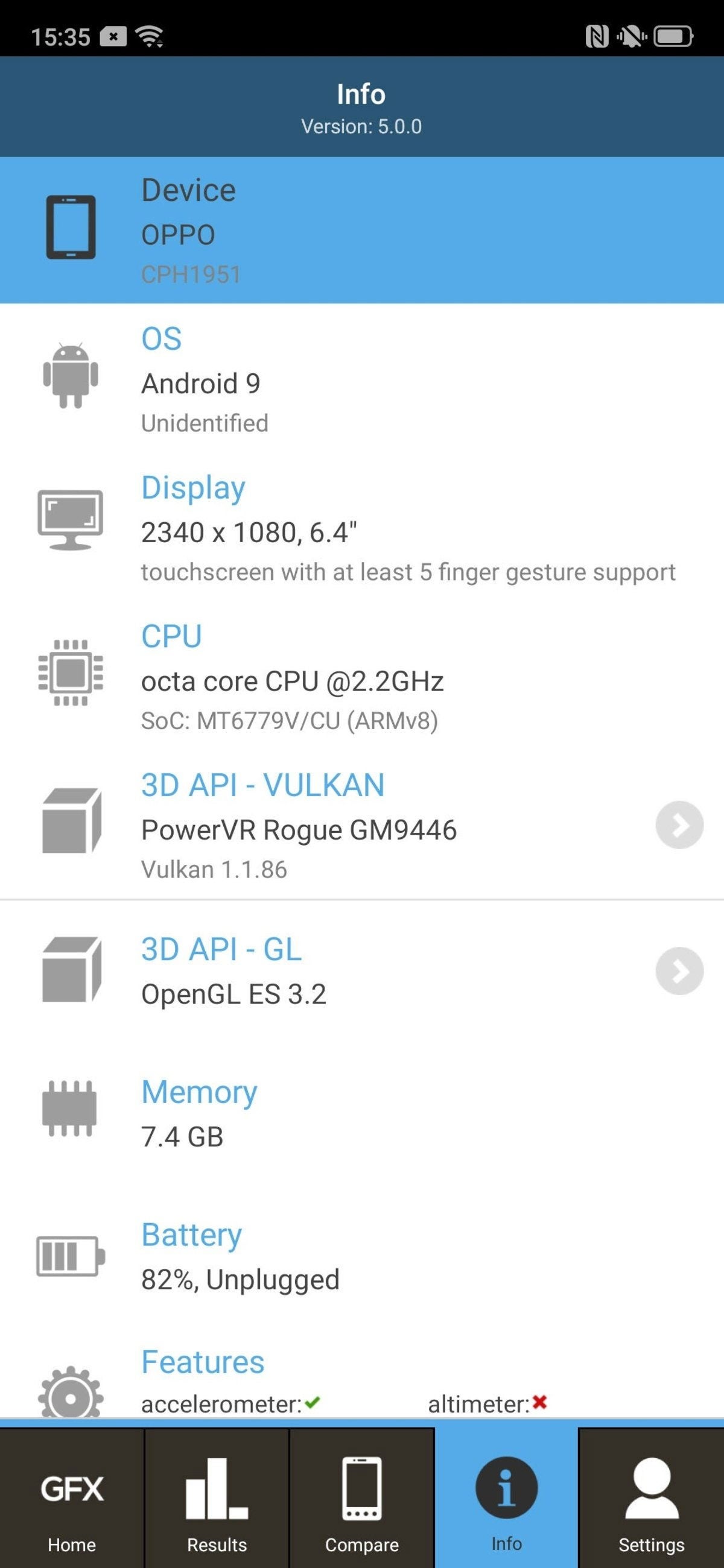Switch to the Results tab

217,1497
